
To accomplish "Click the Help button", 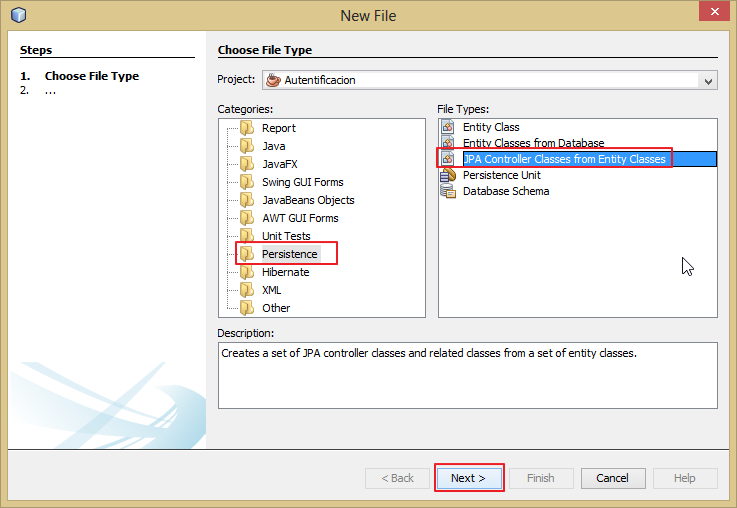I will coord(685,478).
